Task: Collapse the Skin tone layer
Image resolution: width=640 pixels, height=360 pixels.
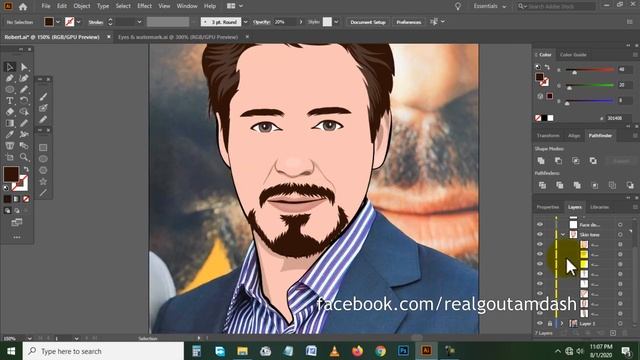Action: (563, 235)
